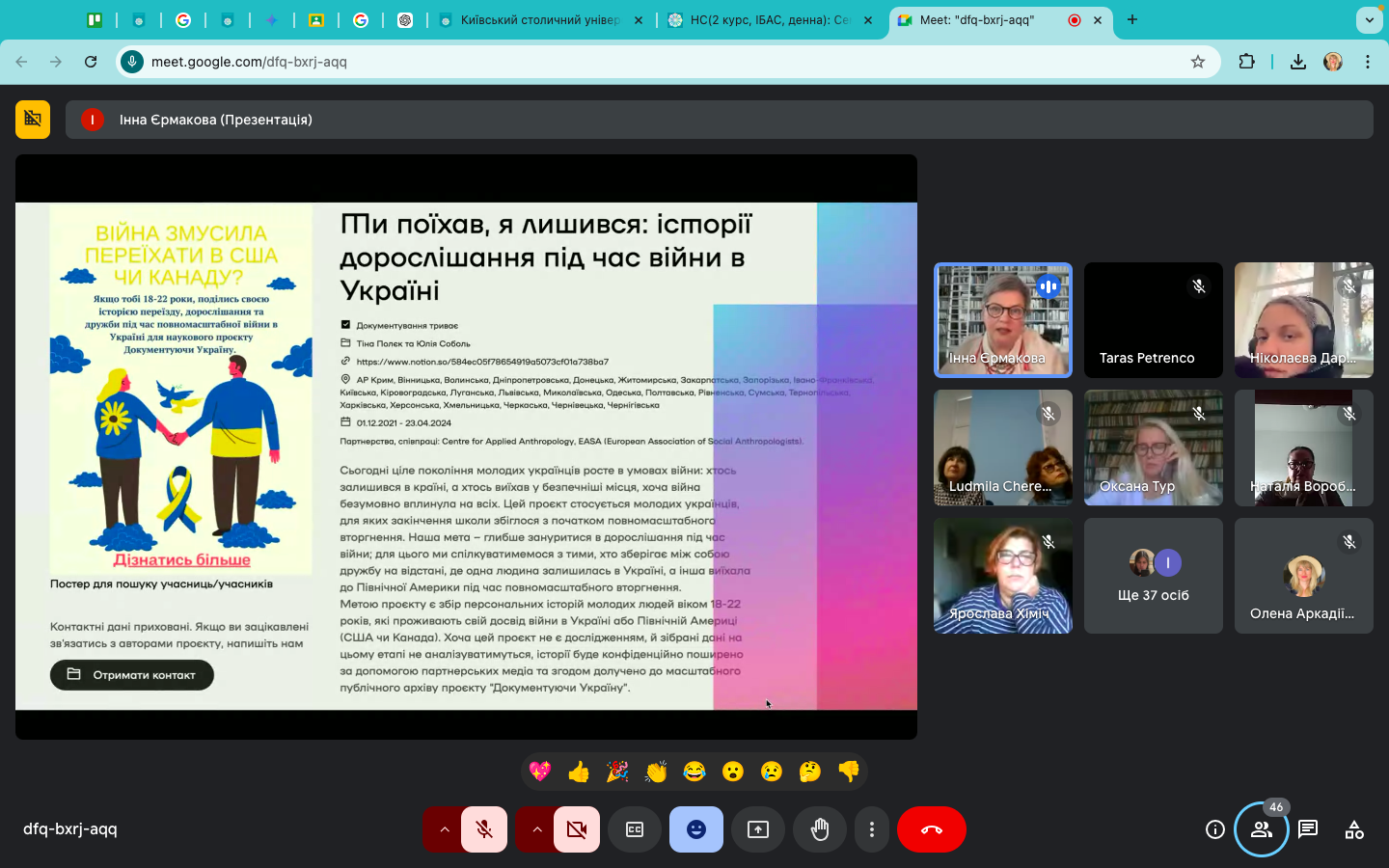Unmute the microphone toggle
This screenshot has width=1389, height=868.
(484, 829)
